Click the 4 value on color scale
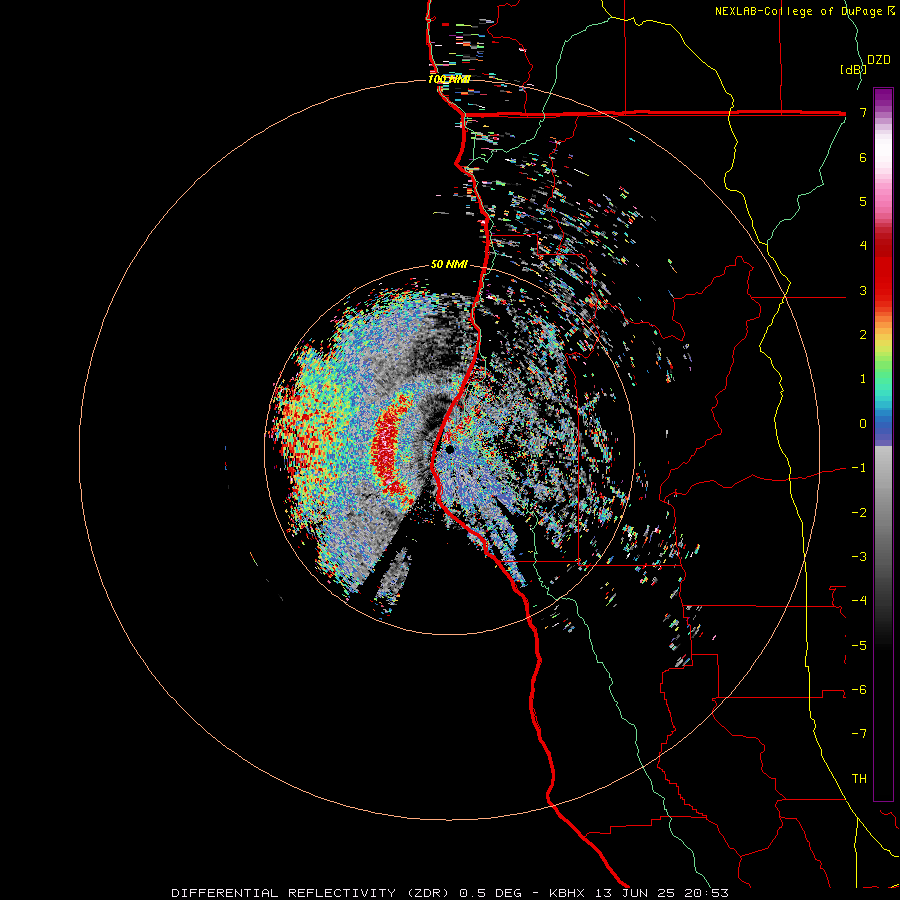 (x=863, y=246)
